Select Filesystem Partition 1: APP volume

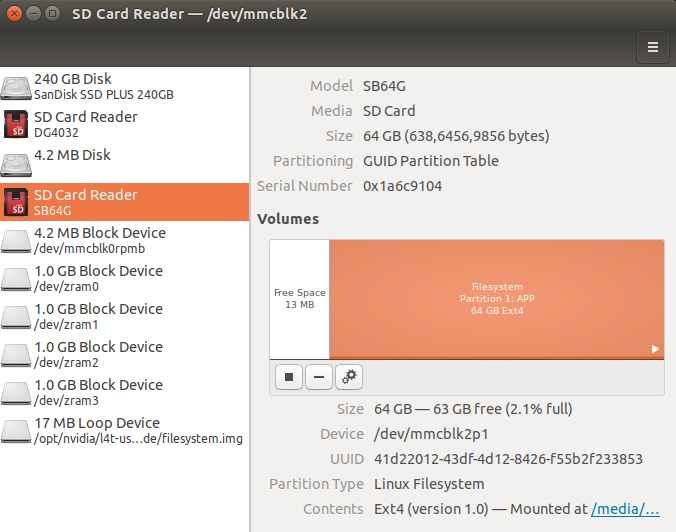click(497, 299)
